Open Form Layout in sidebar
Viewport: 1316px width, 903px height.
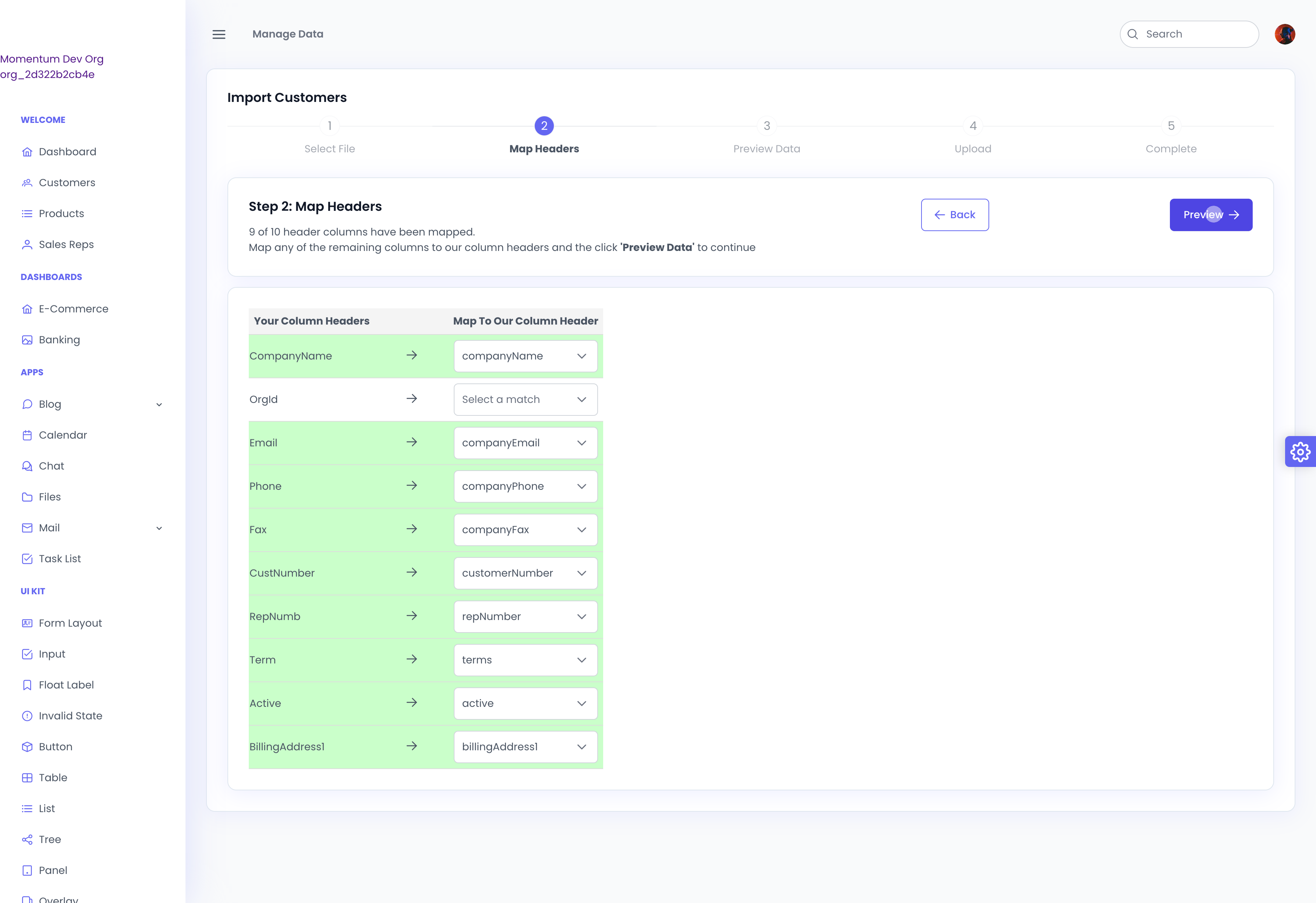click(70, 623)
